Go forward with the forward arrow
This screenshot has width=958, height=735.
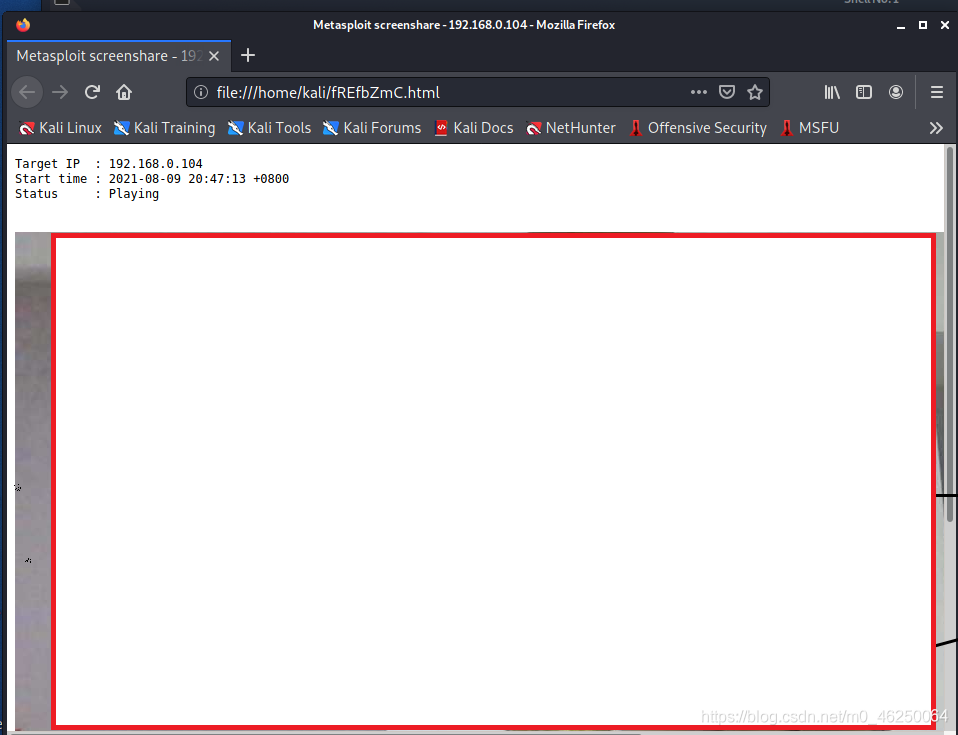click(60, 92)
